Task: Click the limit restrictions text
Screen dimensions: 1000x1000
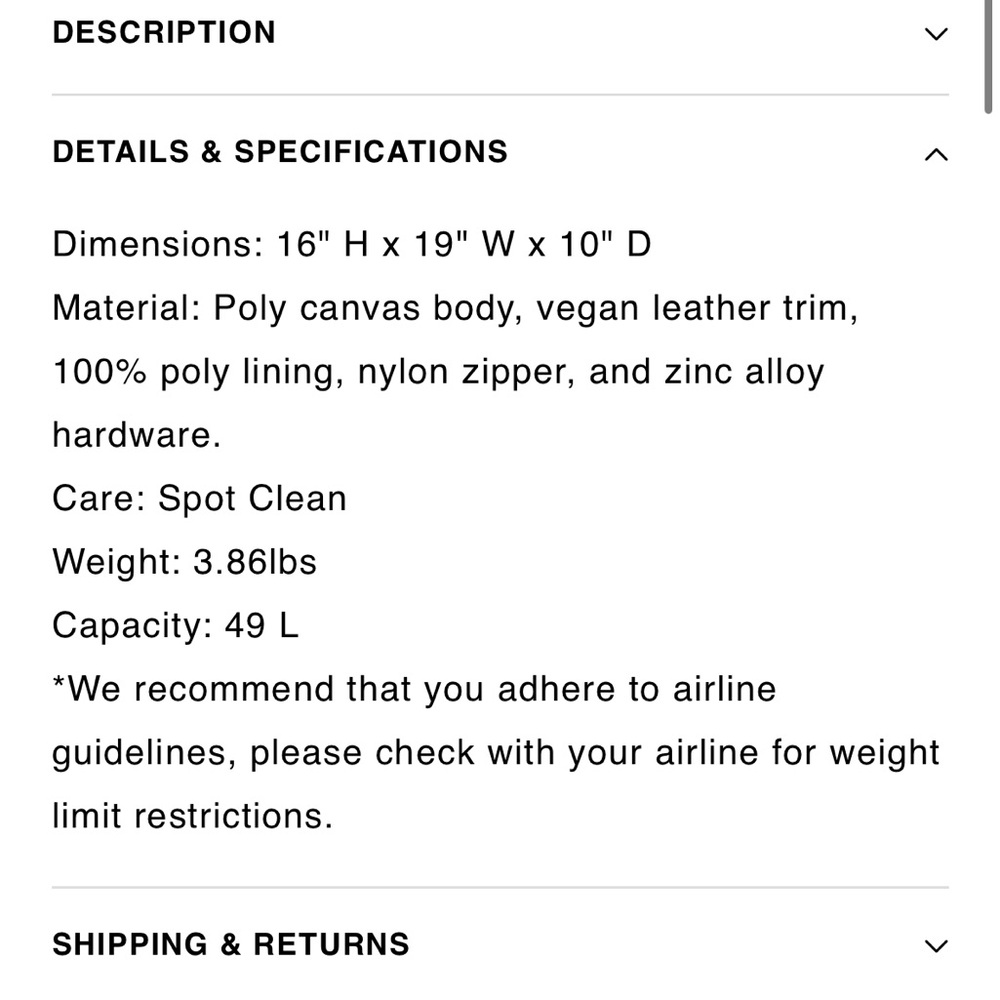Action: [x=192, y=816]
